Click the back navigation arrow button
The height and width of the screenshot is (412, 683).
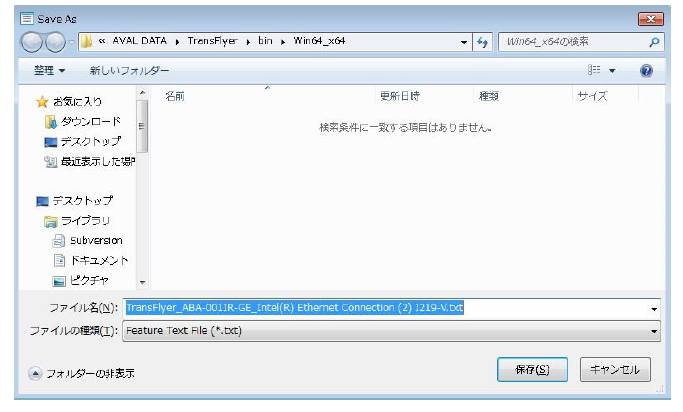pyautogui.click(x=33, y=42)
